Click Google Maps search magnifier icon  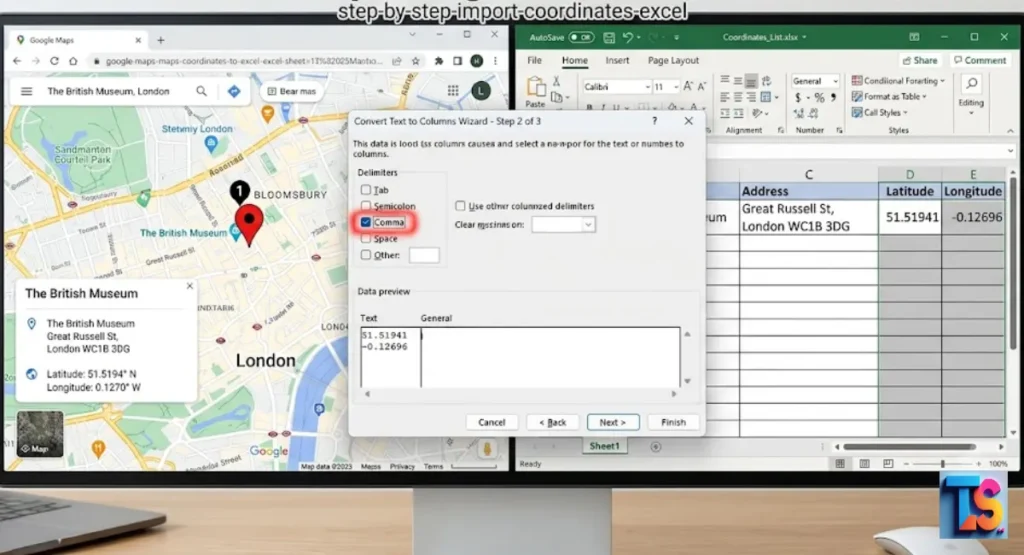[202, 91]
